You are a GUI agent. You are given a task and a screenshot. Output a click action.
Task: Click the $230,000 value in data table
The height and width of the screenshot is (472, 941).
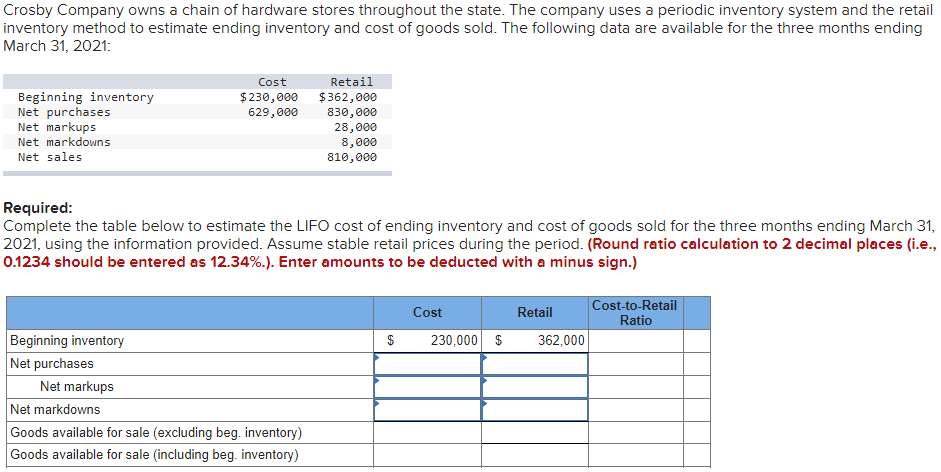coord(269,97)
